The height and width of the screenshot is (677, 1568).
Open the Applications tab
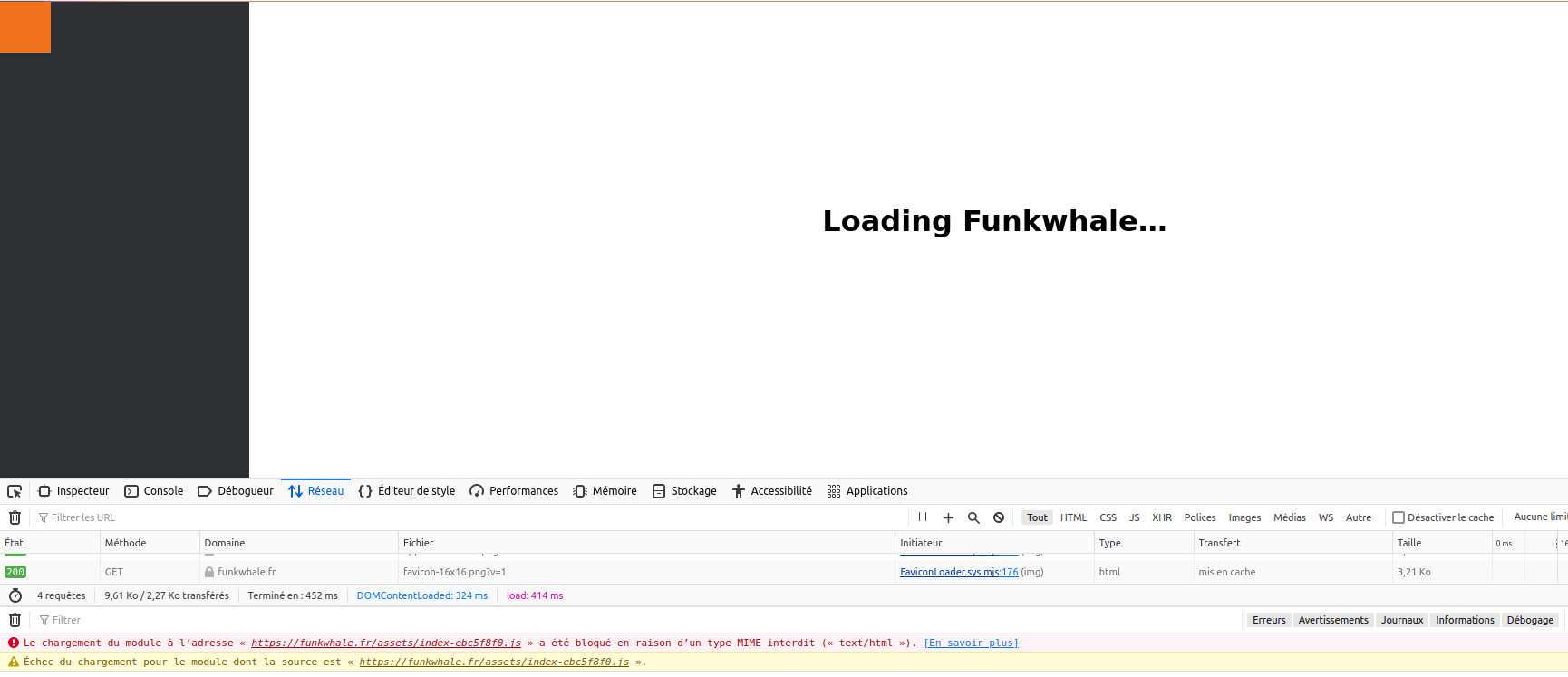[x=867, y=491]
